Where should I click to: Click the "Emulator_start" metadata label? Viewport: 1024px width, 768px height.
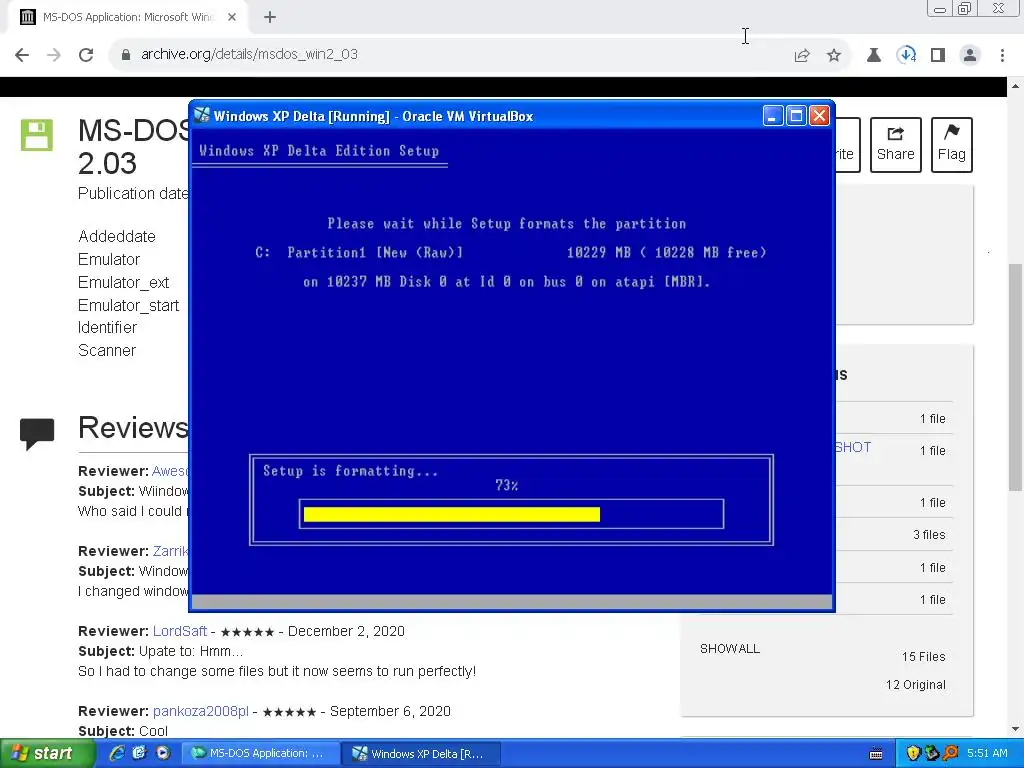click(128, 306)
